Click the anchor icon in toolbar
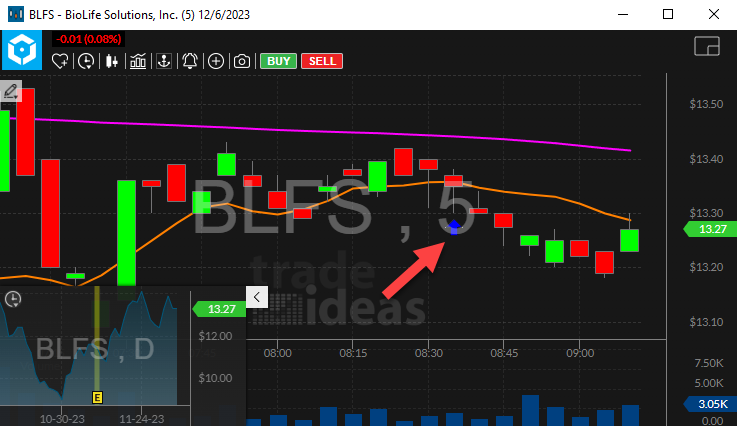The height and width of the screenshot is (426, 737). (x=164, y=61)
